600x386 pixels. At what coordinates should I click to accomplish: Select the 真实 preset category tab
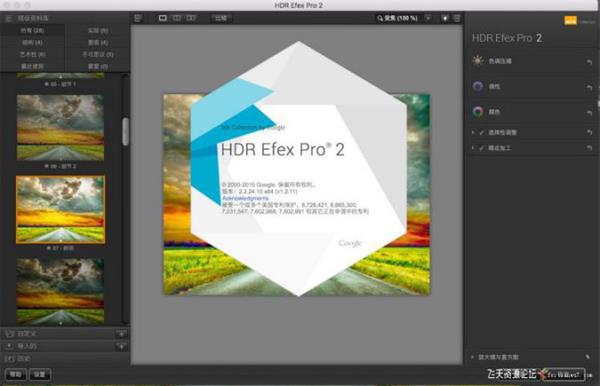[98, 30]
